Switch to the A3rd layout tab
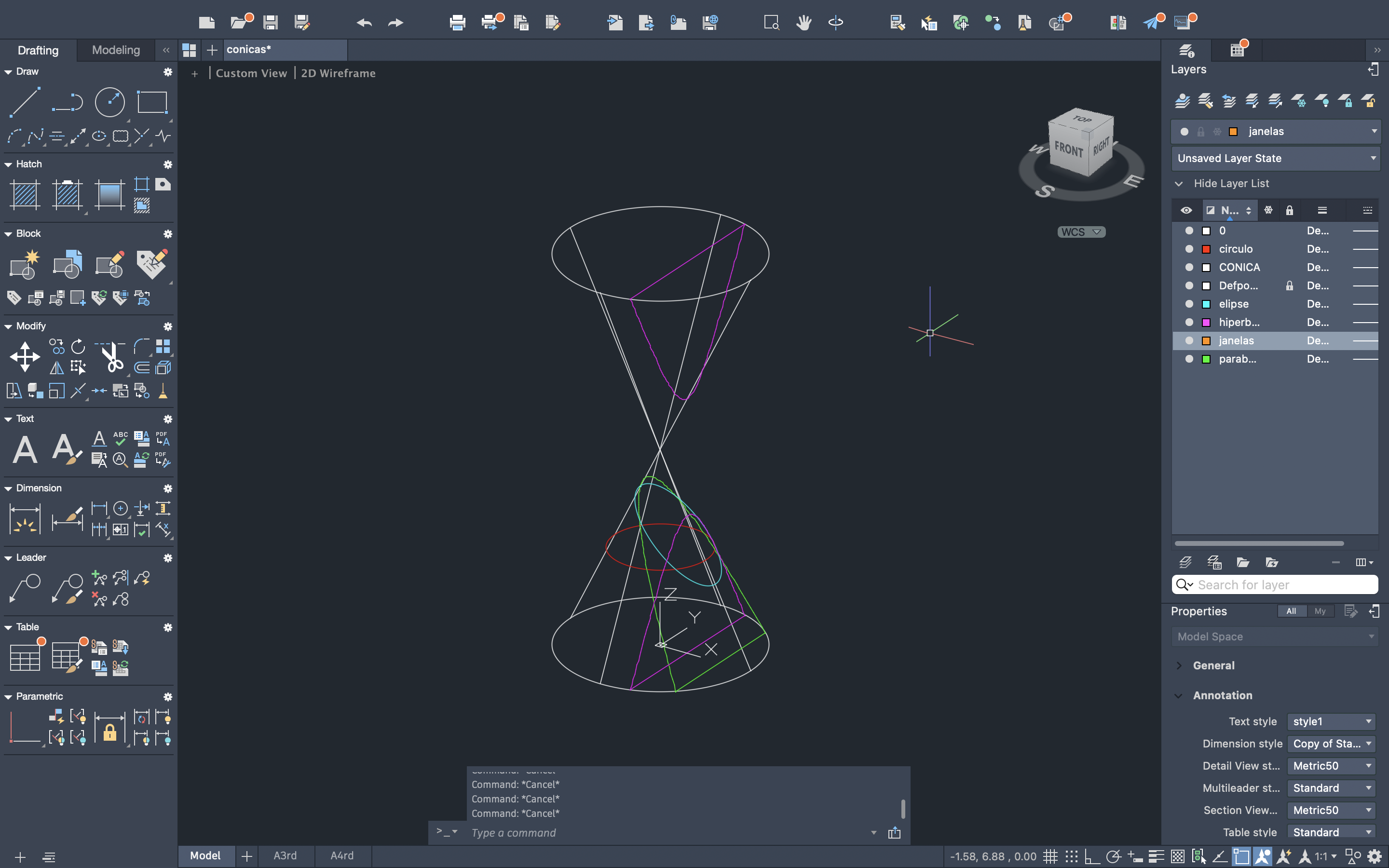1389x868 pixels. (x=285, y=855)
